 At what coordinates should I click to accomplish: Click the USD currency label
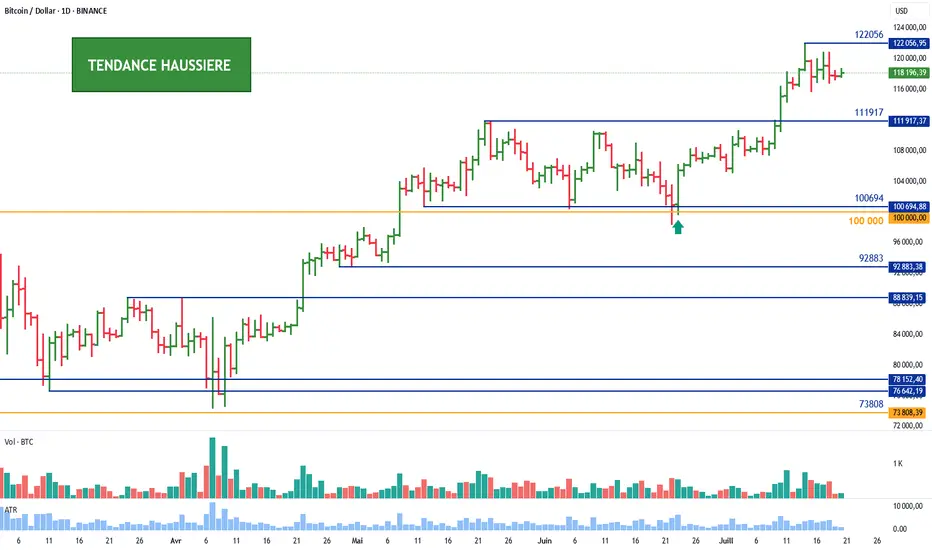click(x=902, y=10)
